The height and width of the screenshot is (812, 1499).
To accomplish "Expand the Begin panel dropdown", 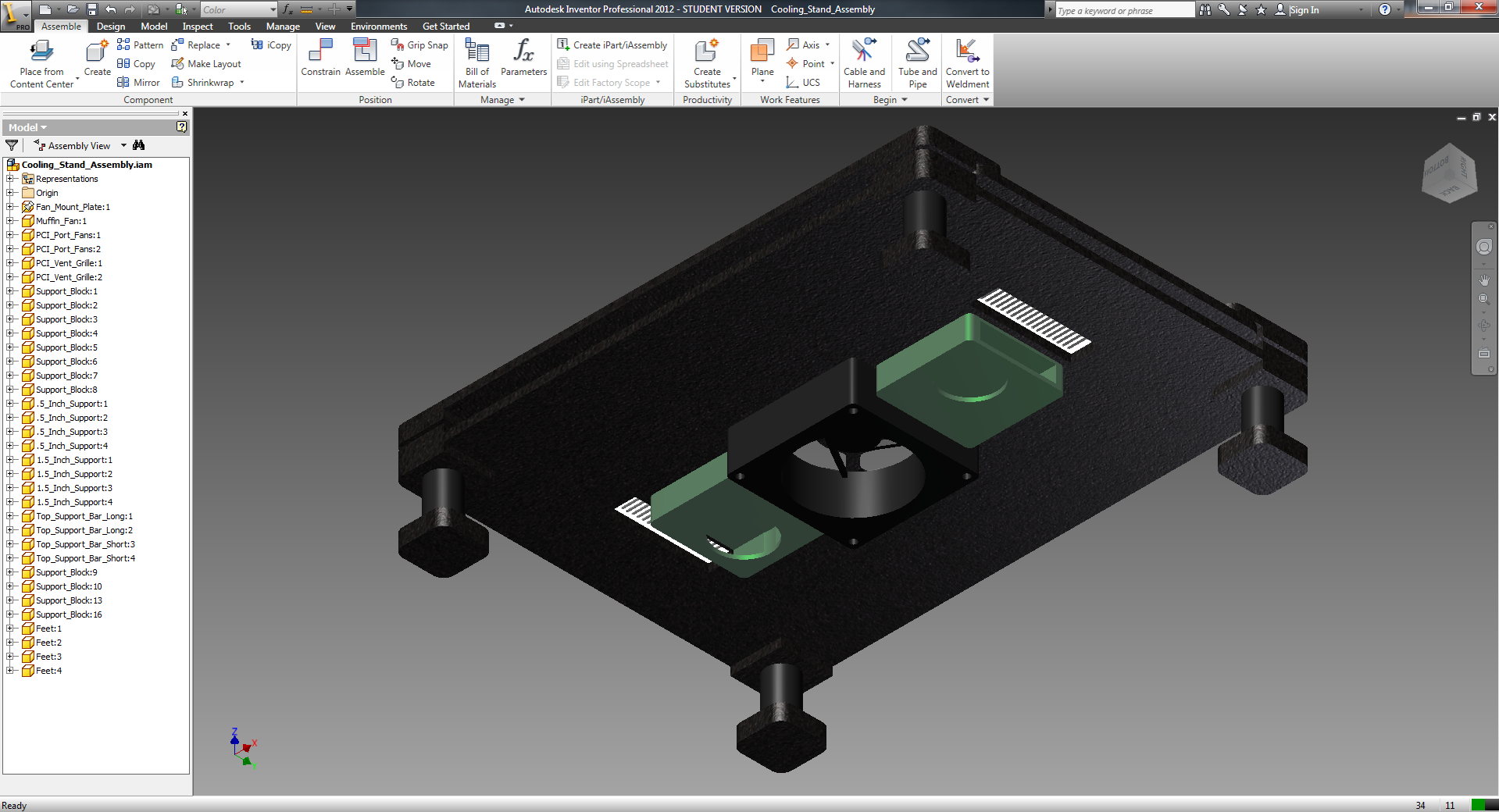I will (905, 100).
